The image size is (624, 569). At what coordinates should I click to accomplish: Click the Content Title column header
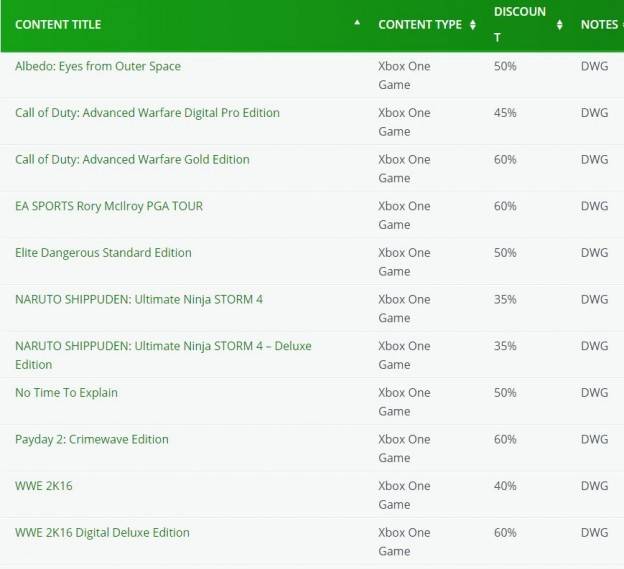click(x=58, y=25)
